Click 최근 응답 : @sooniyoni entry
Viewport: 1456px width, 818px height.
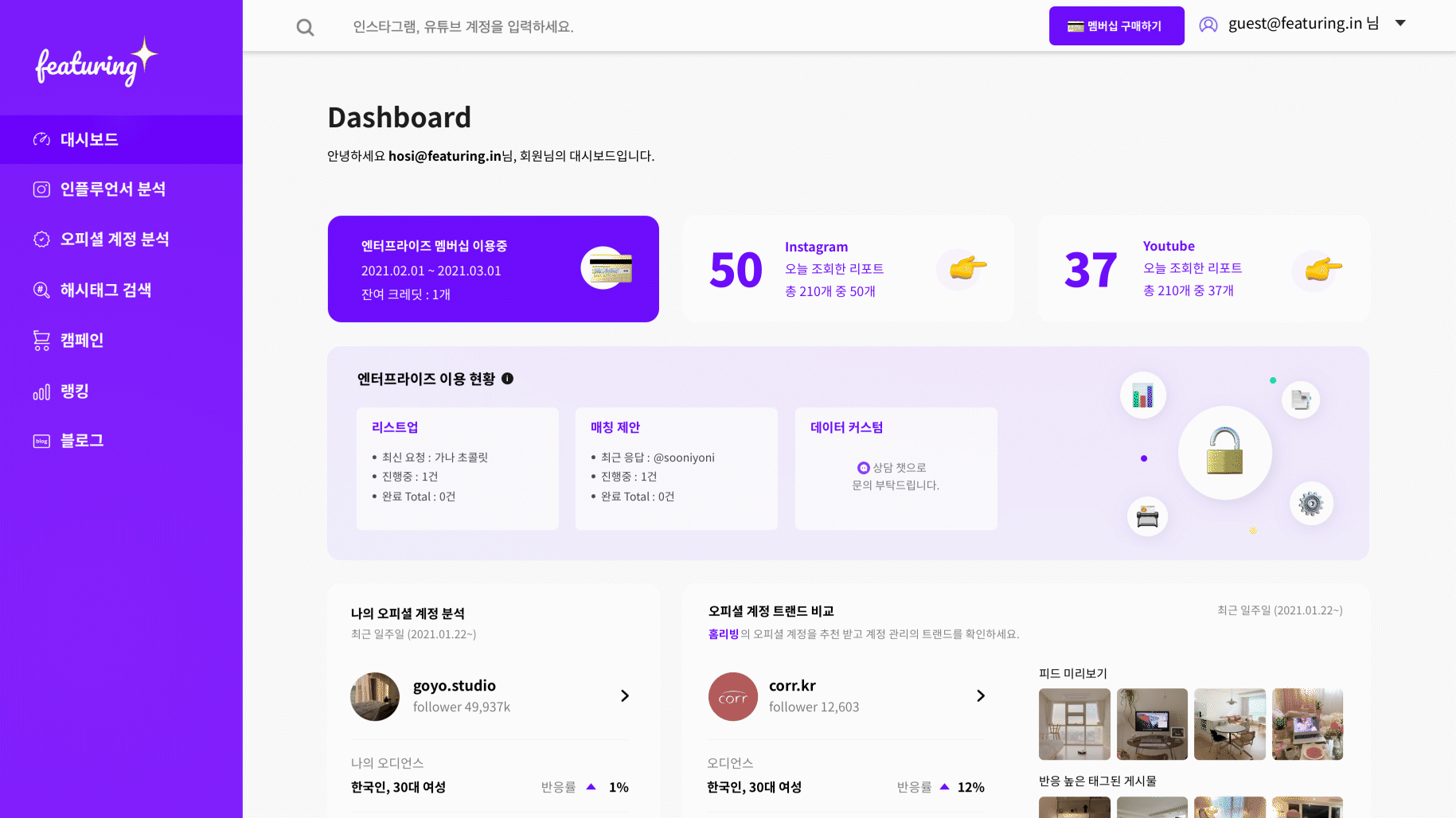pyautogui.click(x=658, y=458)
